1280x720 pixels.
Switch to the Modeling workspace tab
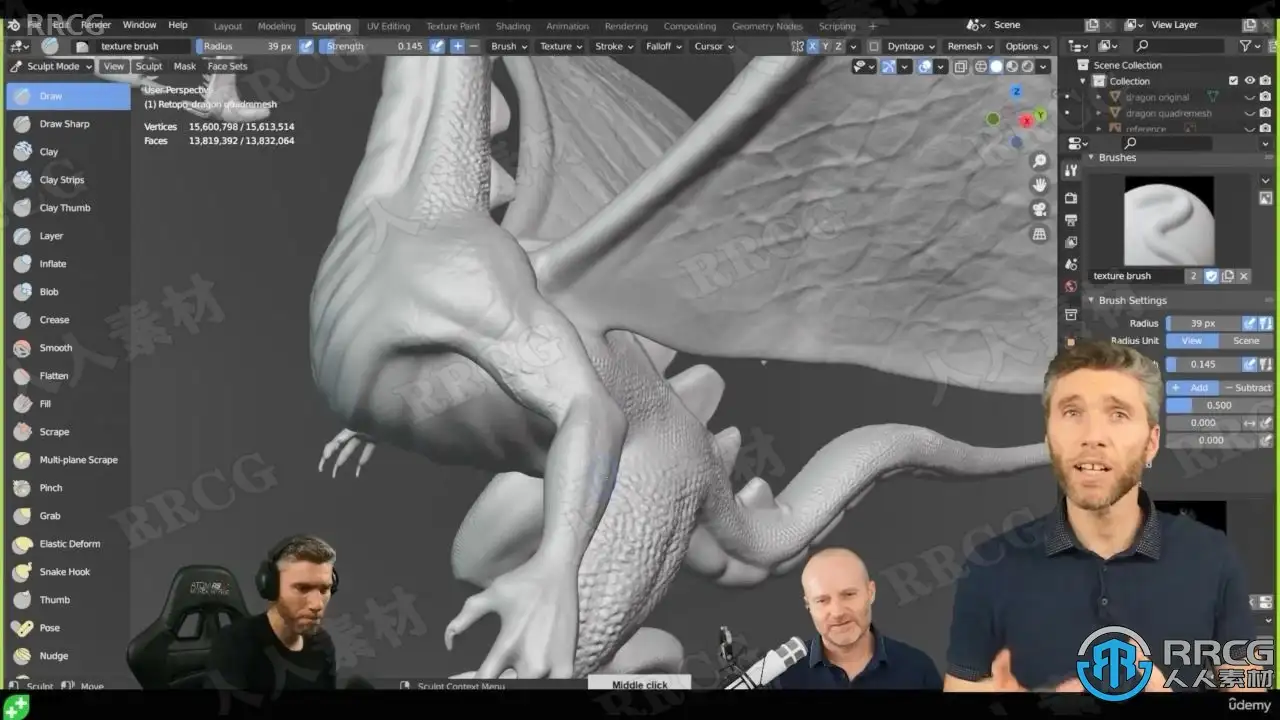click(276, 26)
